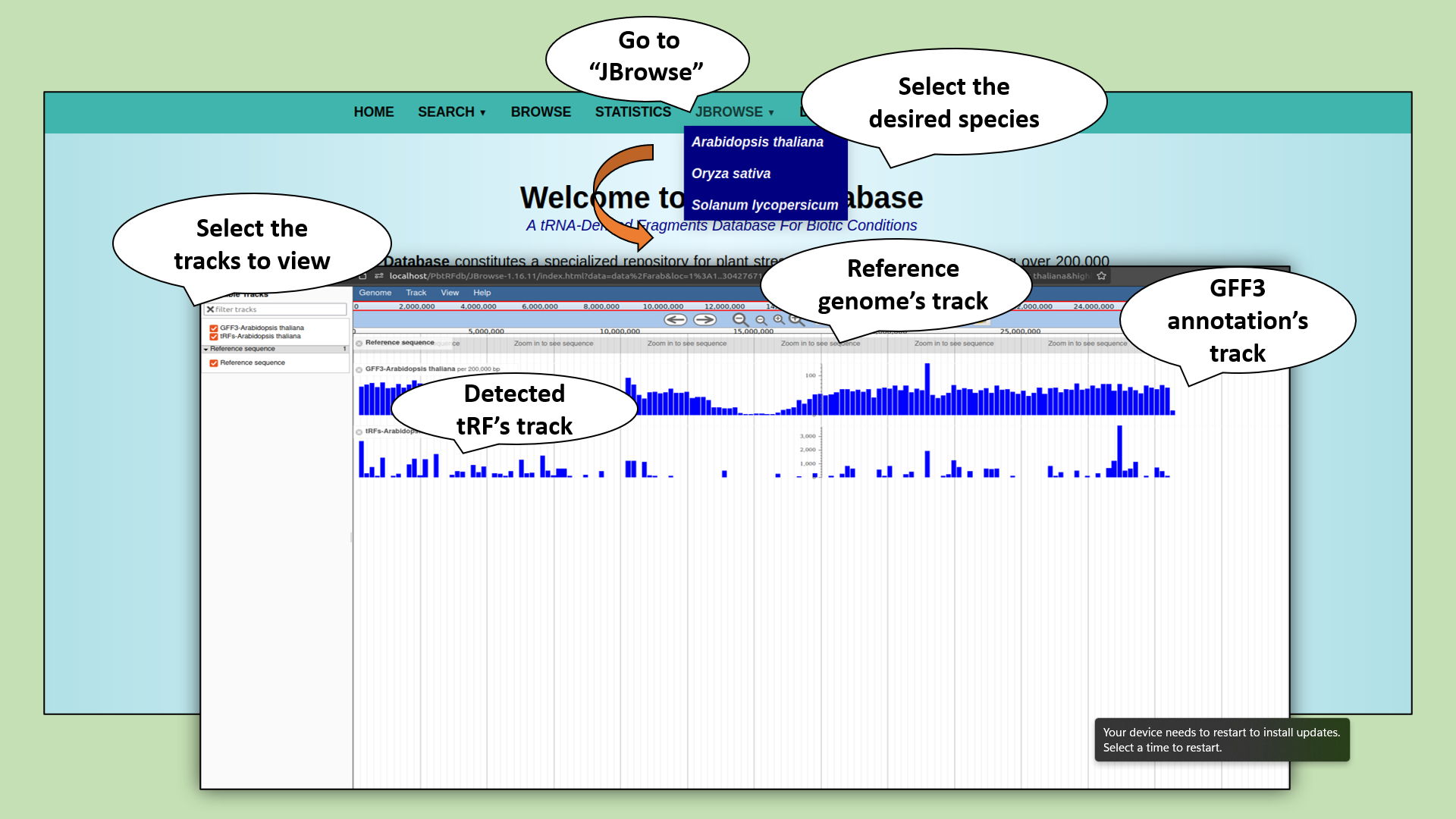Choose Solanum lycopersicum from species menu
The image size is (1456, 819).
[764, 205]
